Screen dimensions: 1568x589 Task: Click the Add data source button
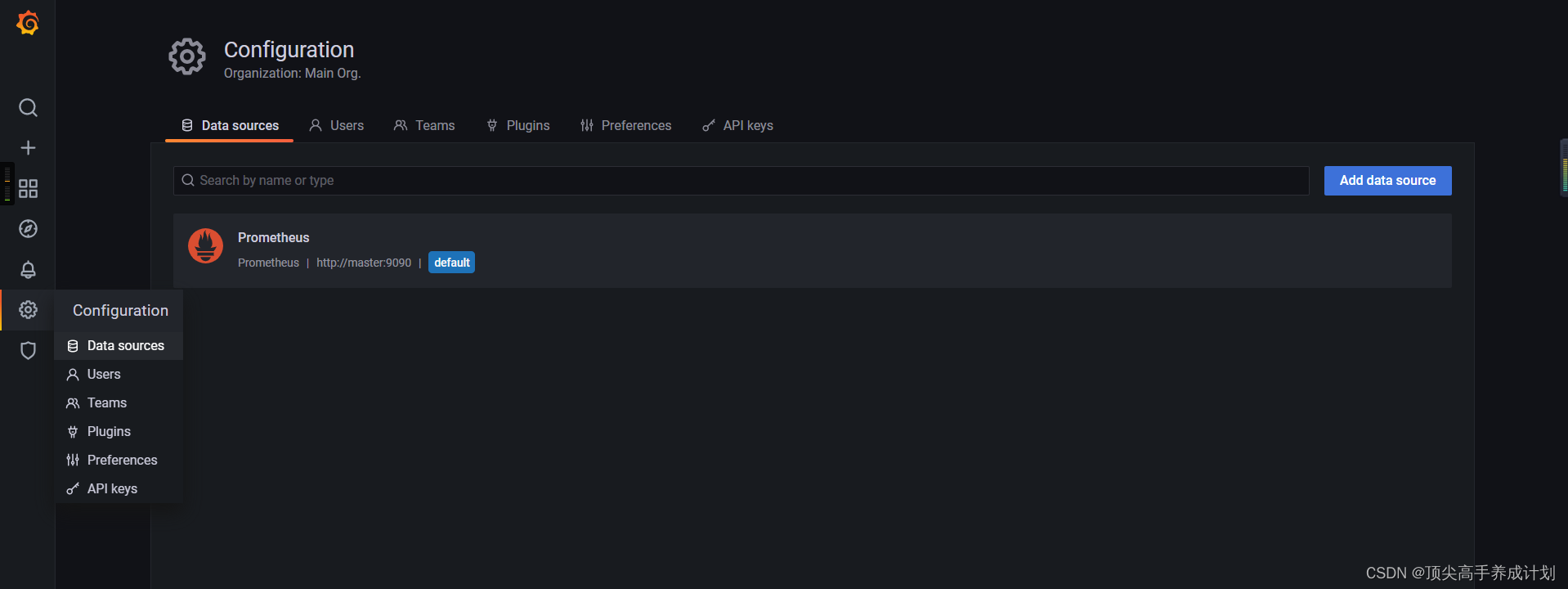(1387, 181)
